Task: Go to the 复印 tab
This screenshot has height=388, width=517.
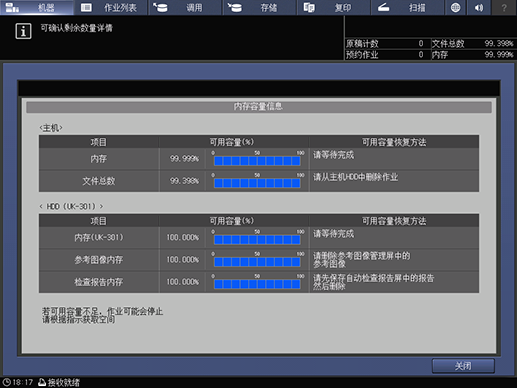Action: click(x=334, y=7)
